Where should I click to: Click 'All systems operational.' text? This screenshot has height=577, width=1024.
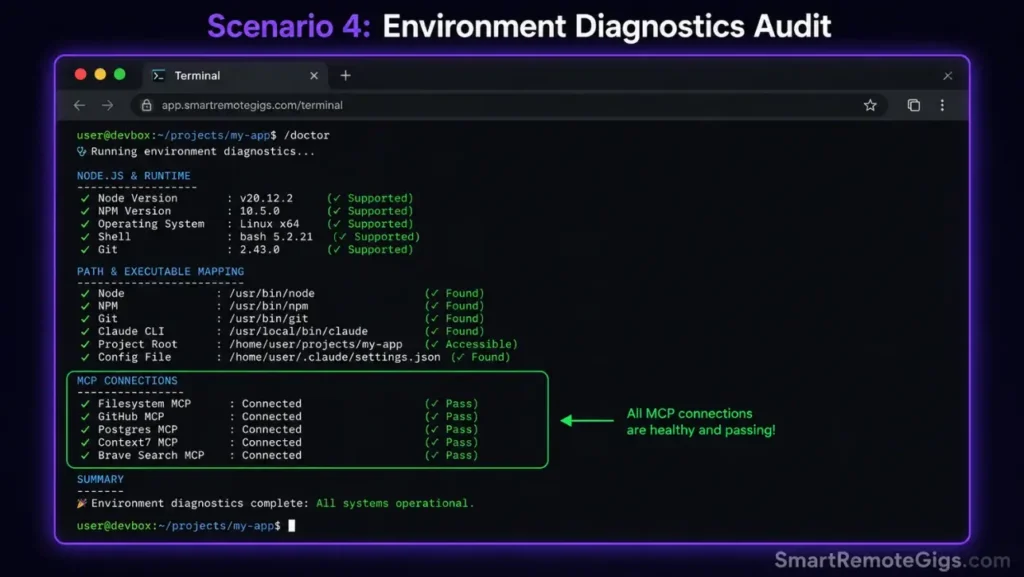coord(395,503)
